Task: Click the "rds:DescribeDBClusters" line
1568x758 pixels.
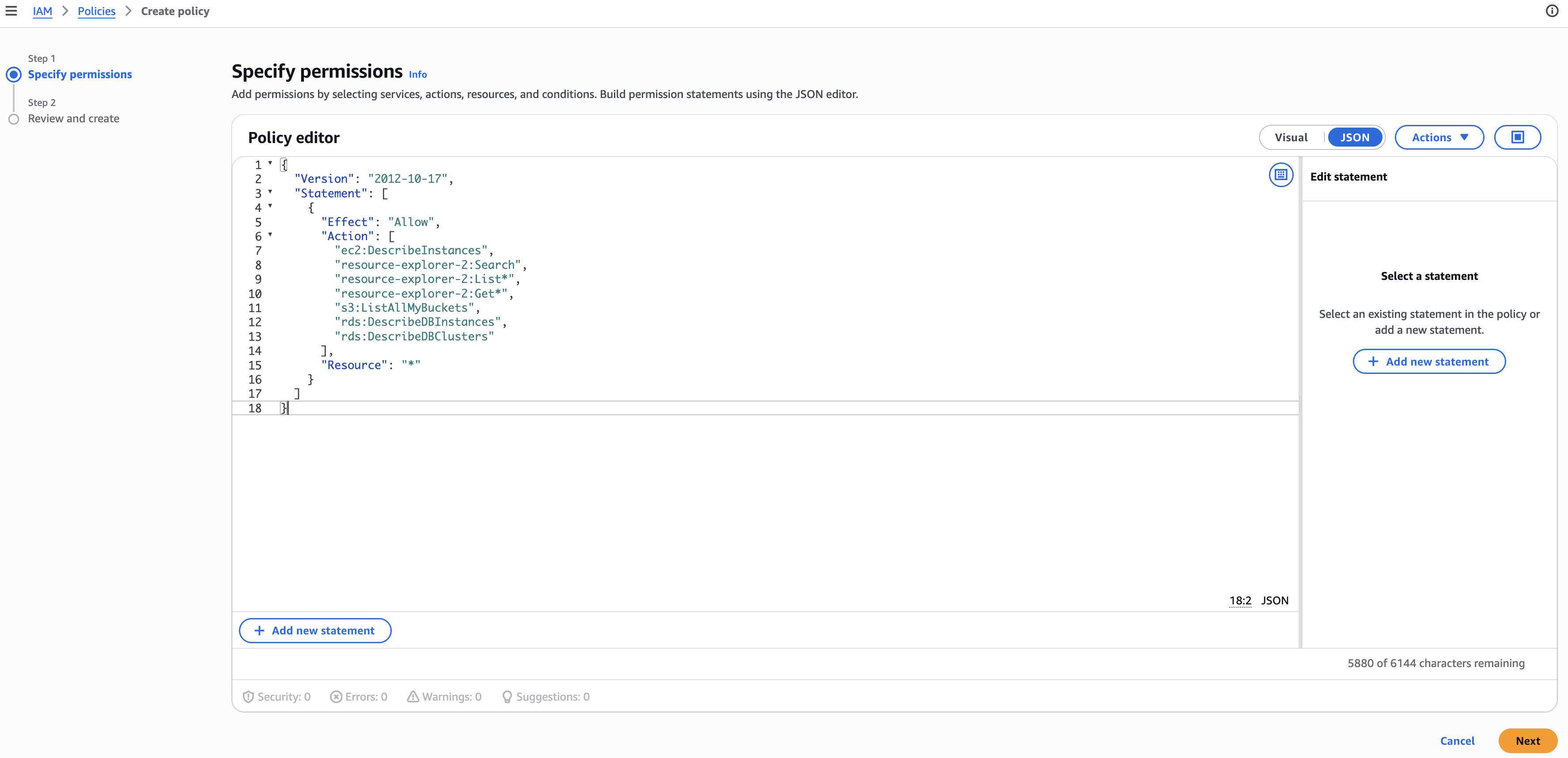Action: coord(414,336)
